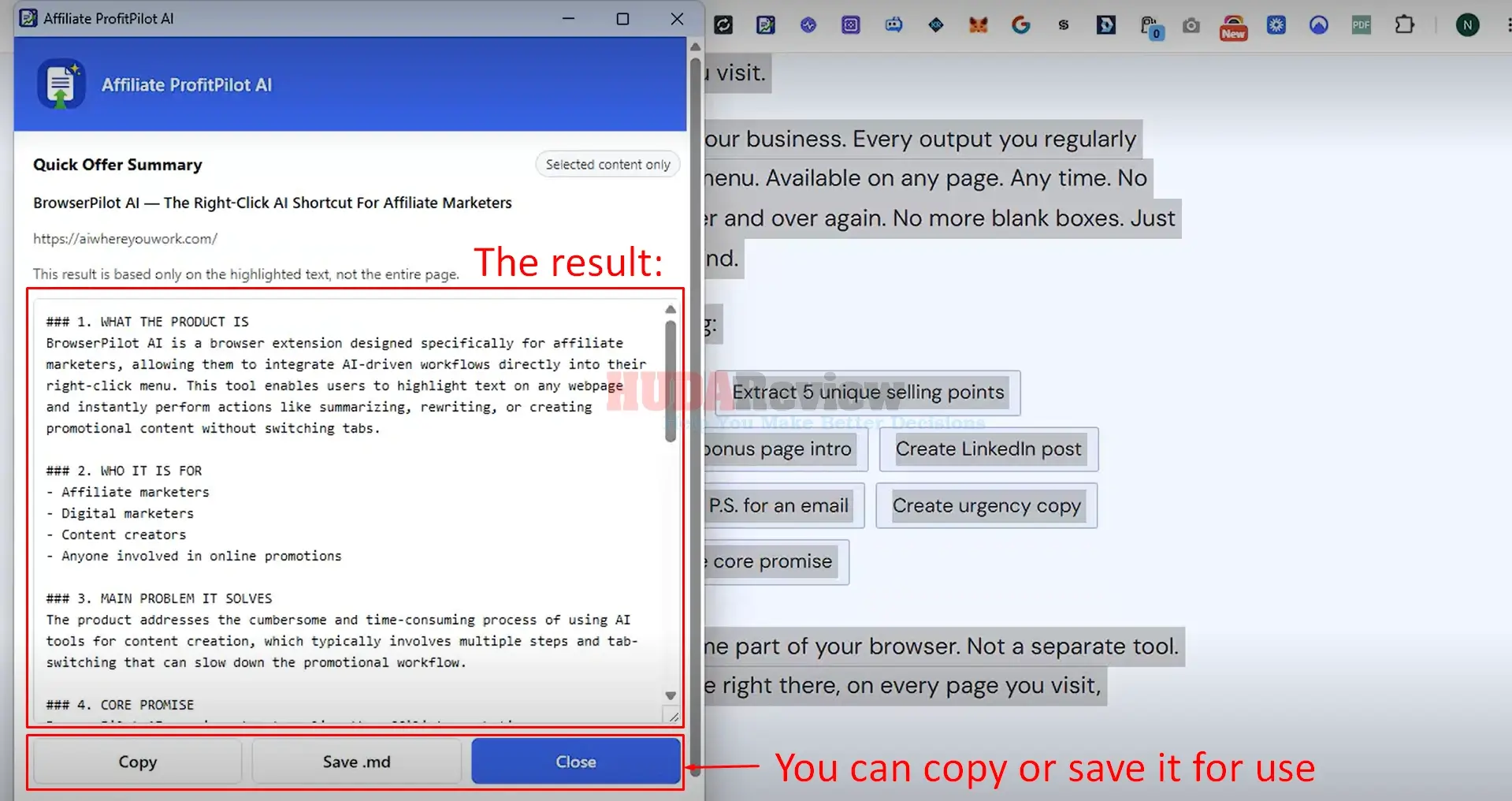Click the 'Selected content only' badge
The image size is (1512, 801).
(607, 164)
